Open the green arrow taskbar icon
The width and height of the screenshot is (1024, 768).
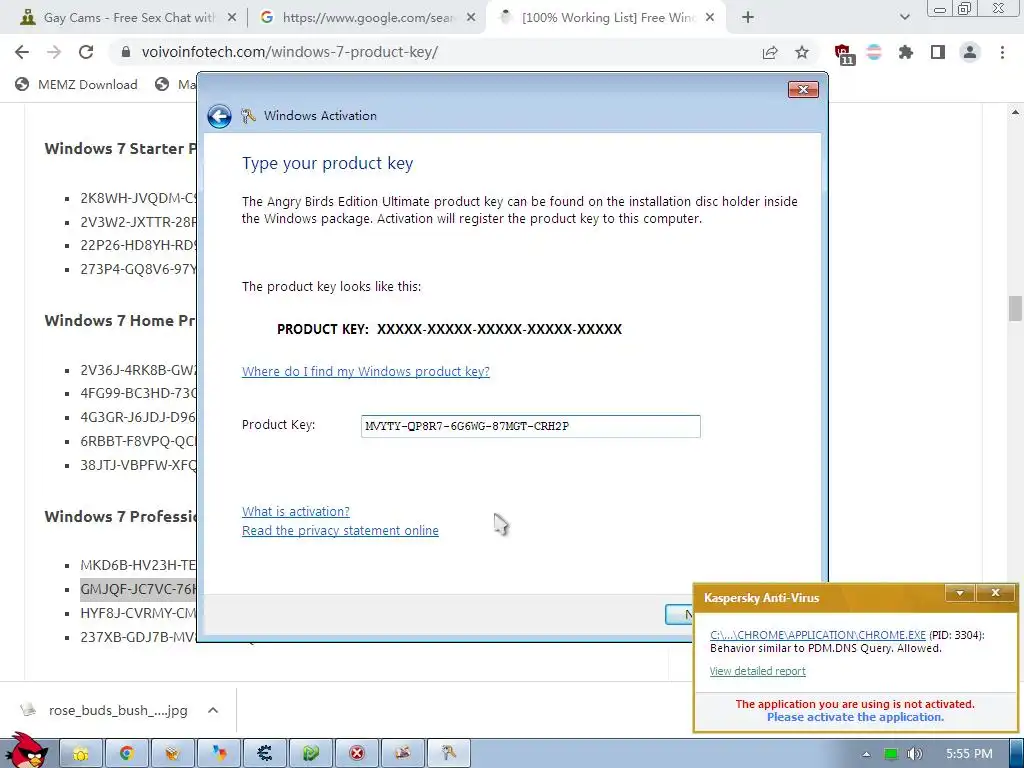[x=310, y=754]
